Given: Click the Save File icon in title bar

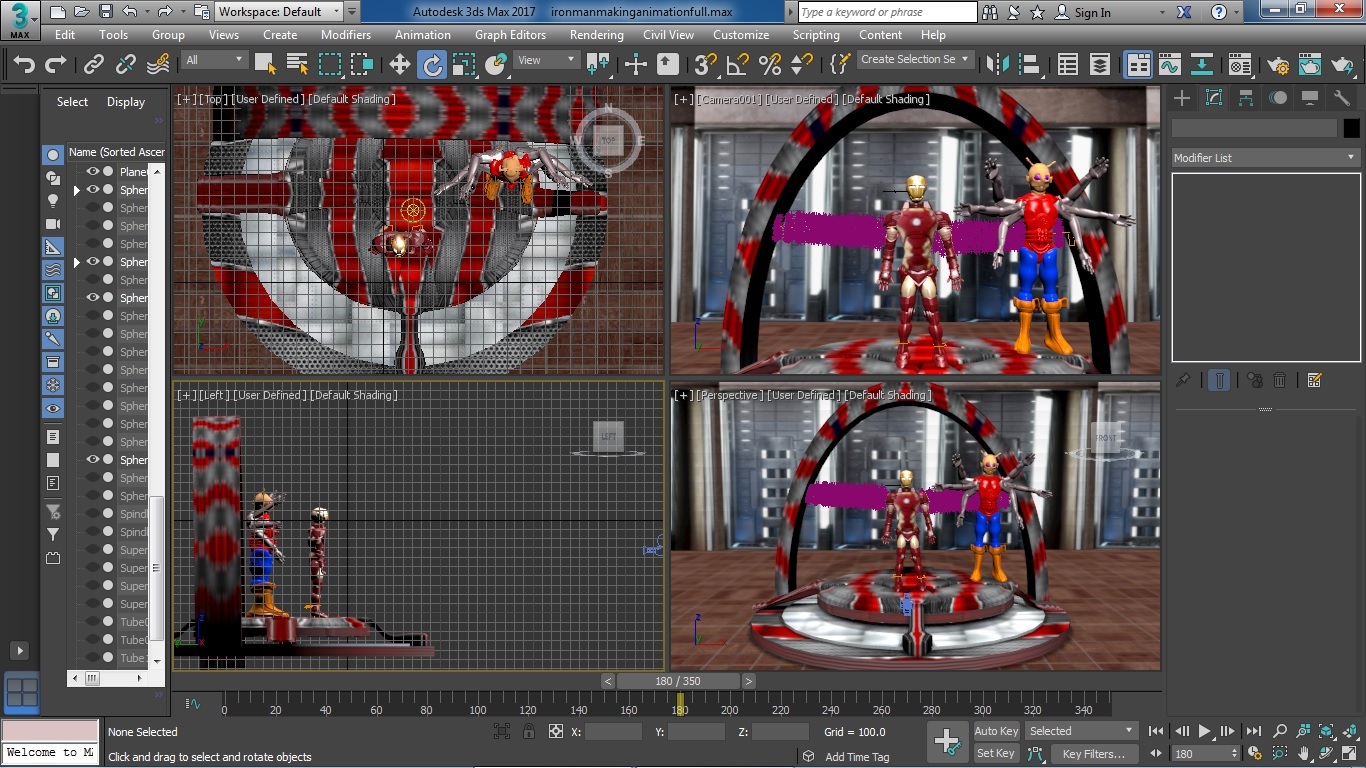Looking at the screenshot, I should click(106, 12).
